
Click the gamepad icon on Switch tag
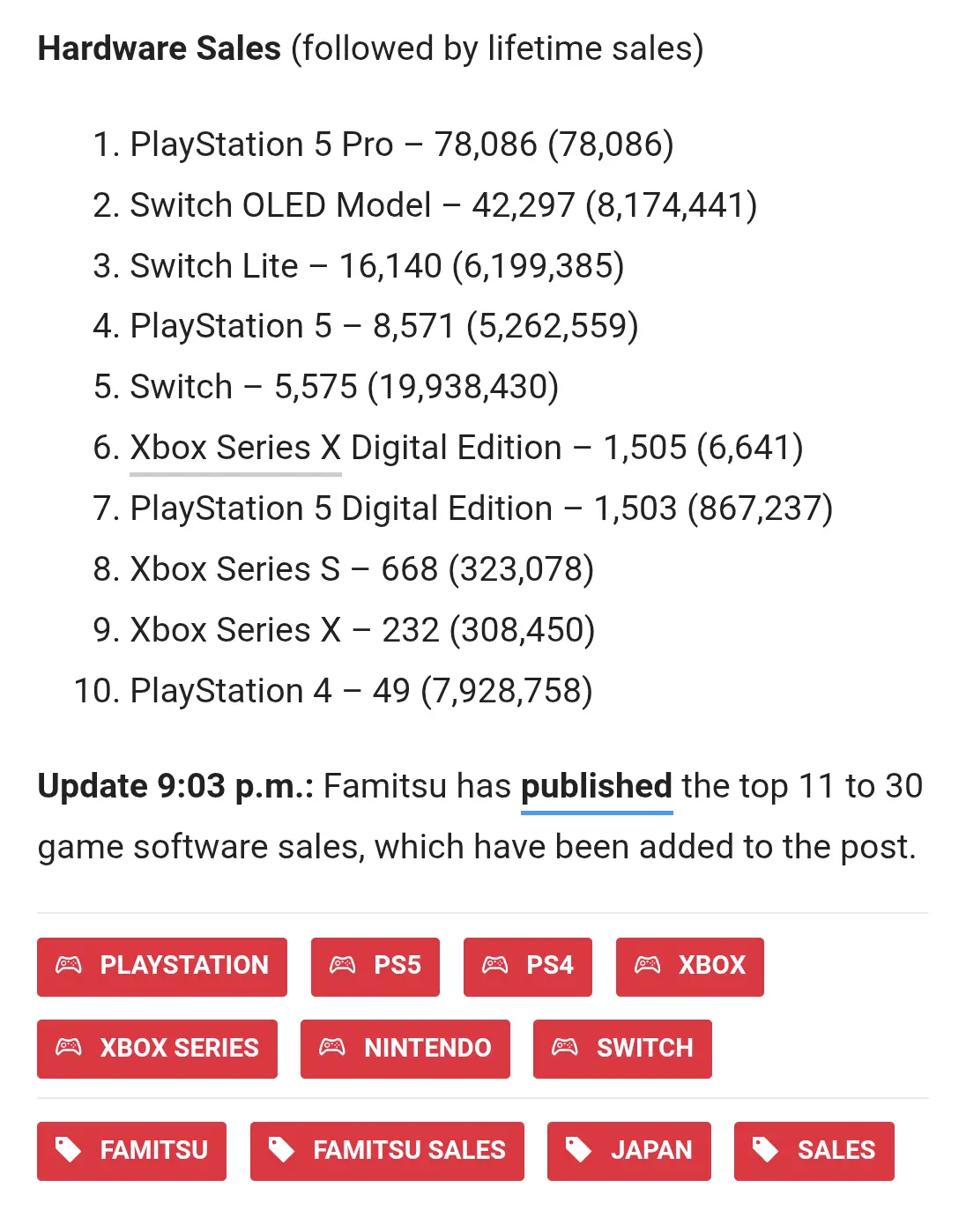565,1047
